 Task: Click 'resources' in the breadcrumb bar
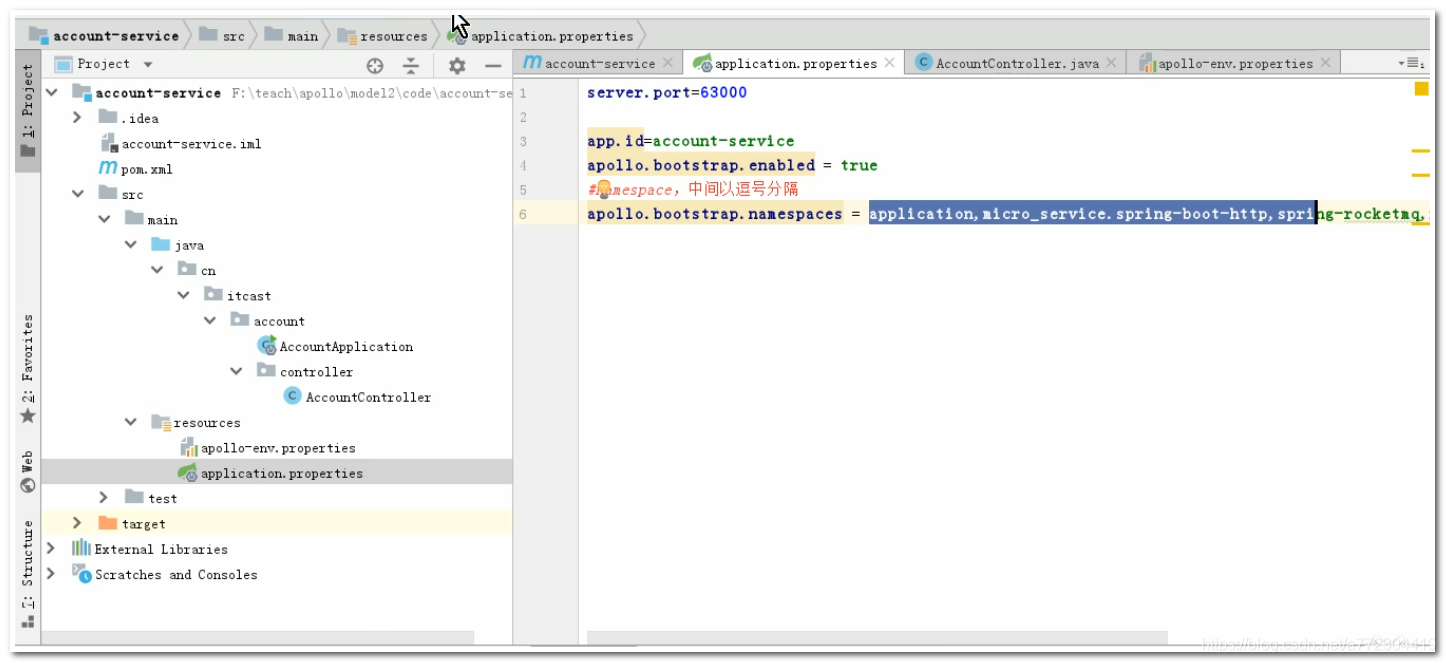pyautogui.click(x=393, y=35)
